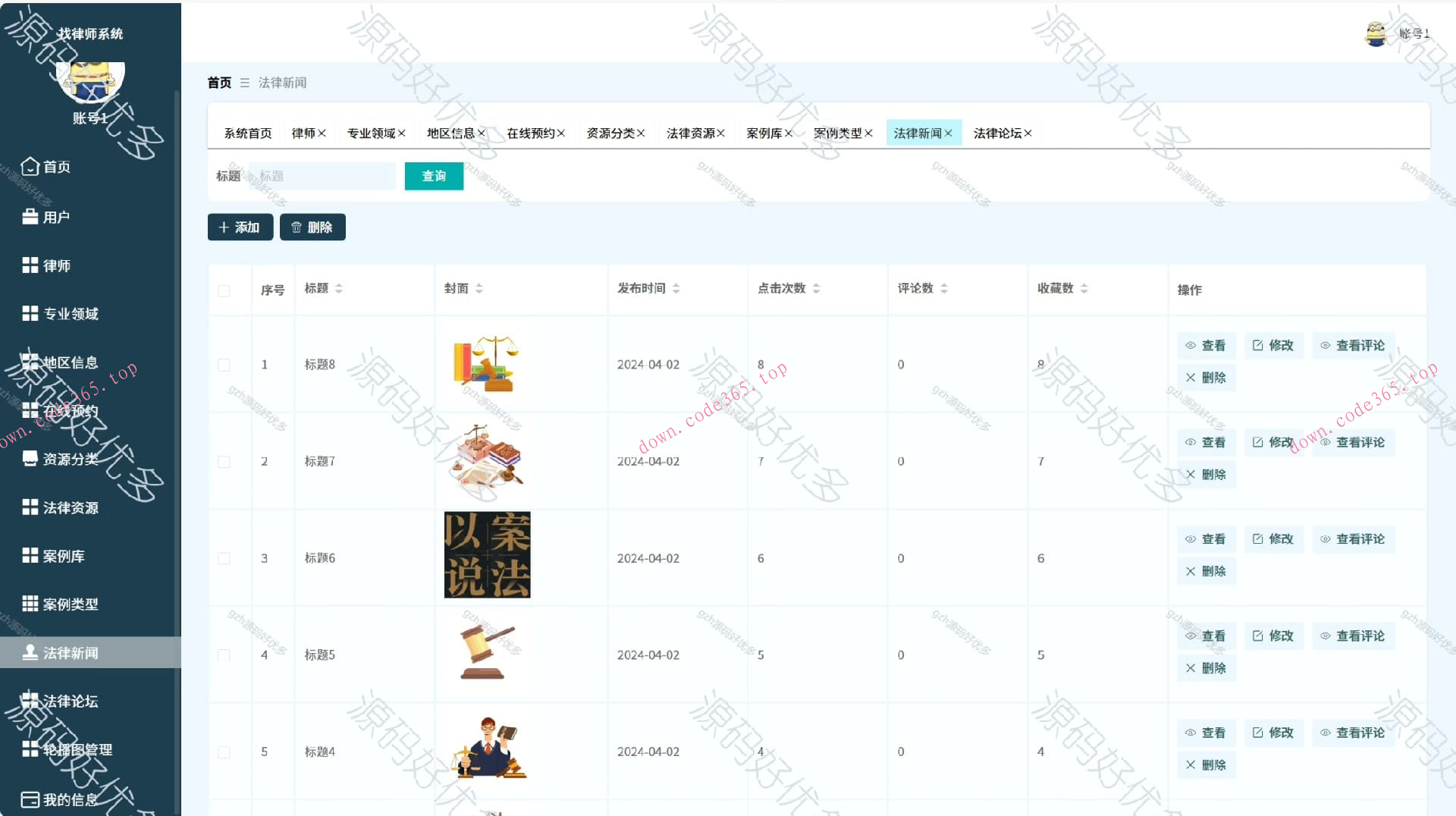Select the 用户 user management icon
The height and width of the screenshot is (816, 1456).
29,216
